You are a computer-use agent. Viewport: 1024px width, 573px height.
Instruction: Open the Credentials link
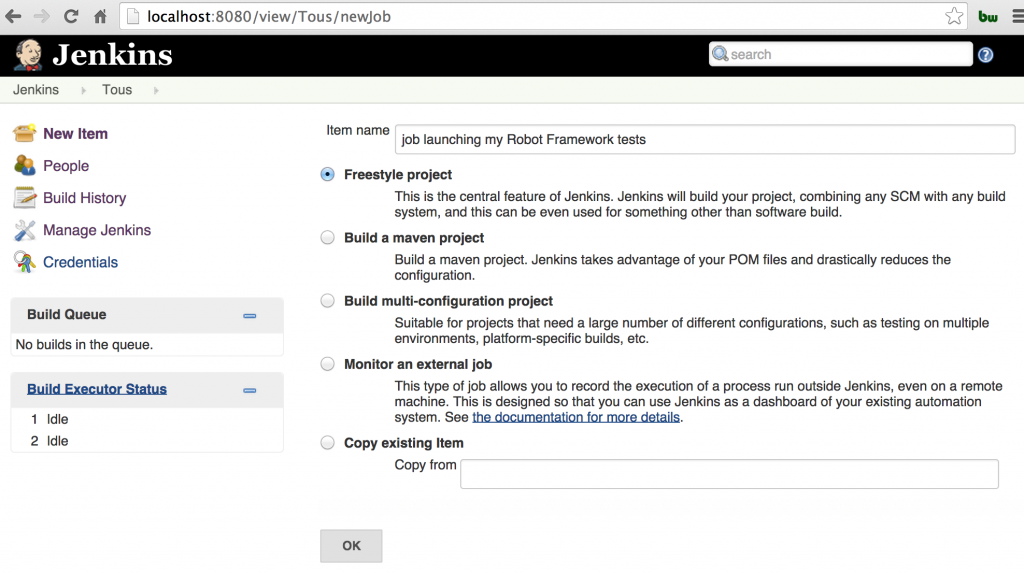point(80,262)
